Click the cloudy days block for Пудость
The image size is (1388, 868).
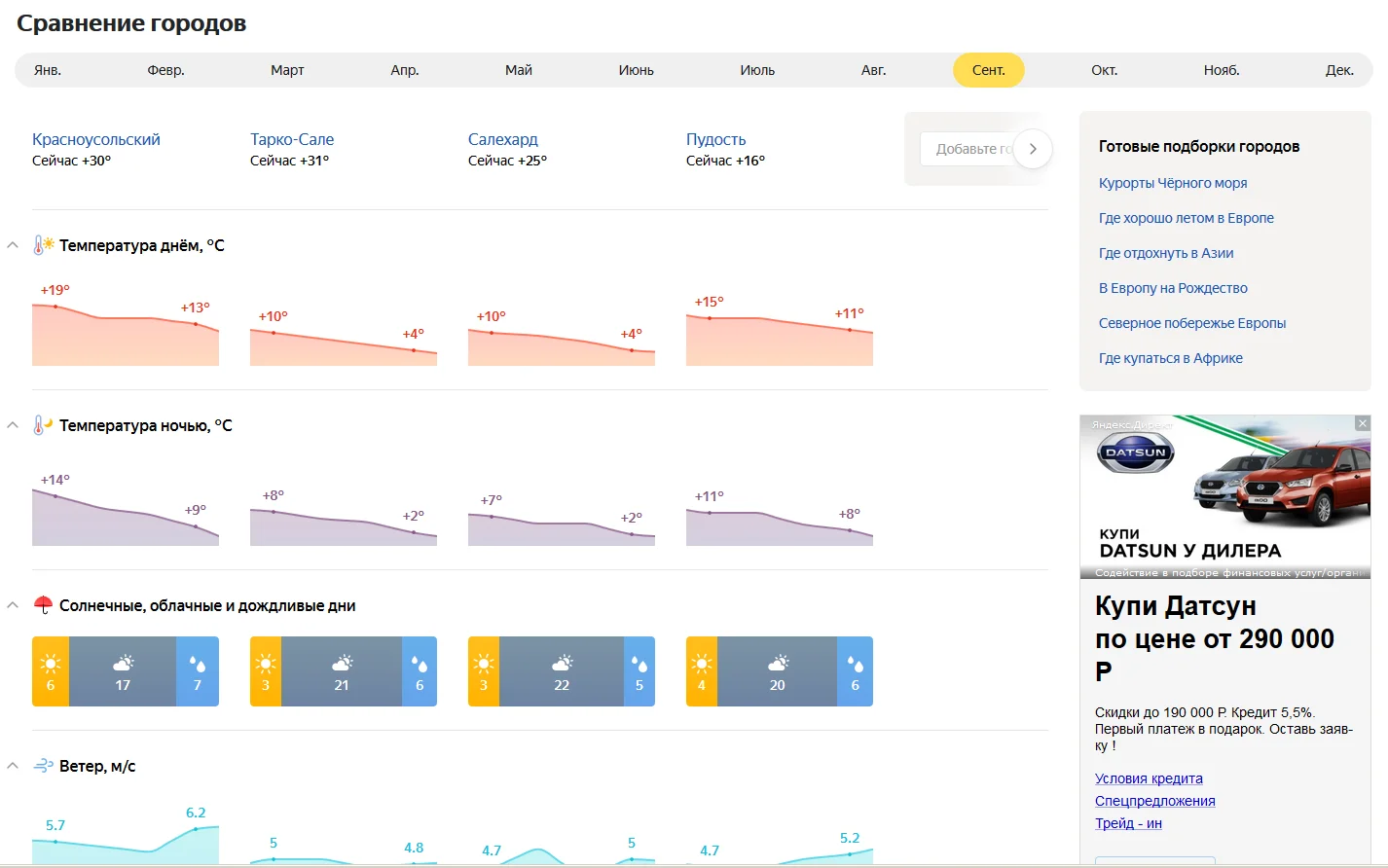coord(777,671)
